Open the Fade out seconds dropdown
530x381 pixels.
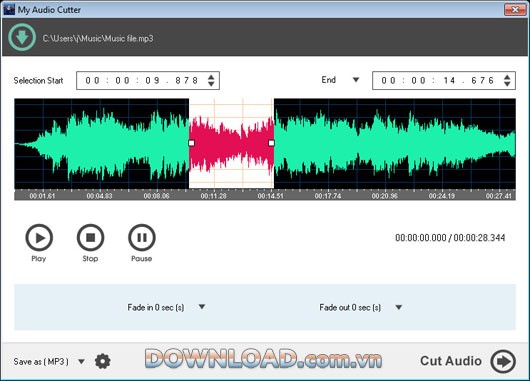[x=399, y=307]
